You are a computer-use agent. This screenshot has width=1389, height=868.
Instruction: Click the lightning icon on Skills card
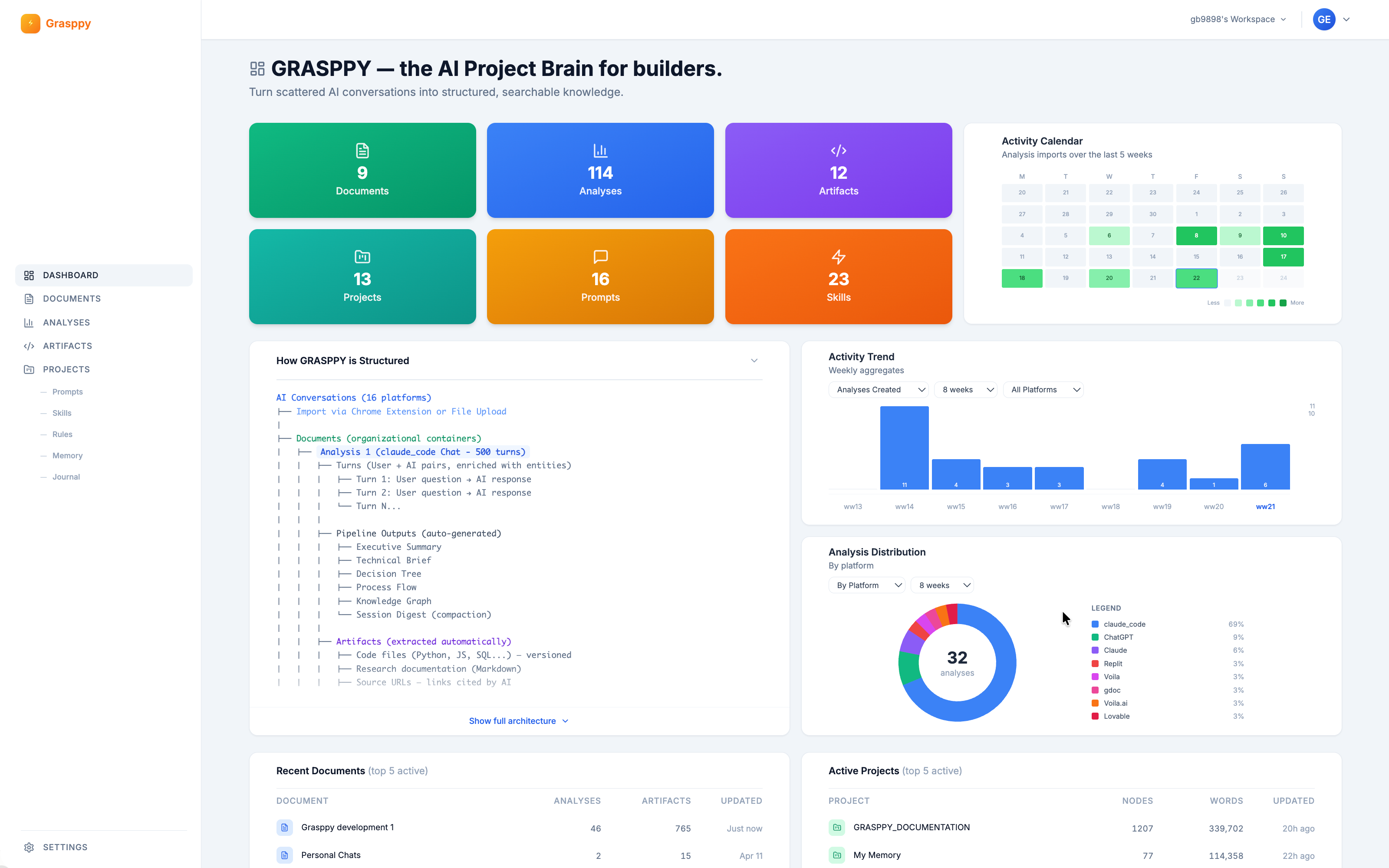coord(839,256)
